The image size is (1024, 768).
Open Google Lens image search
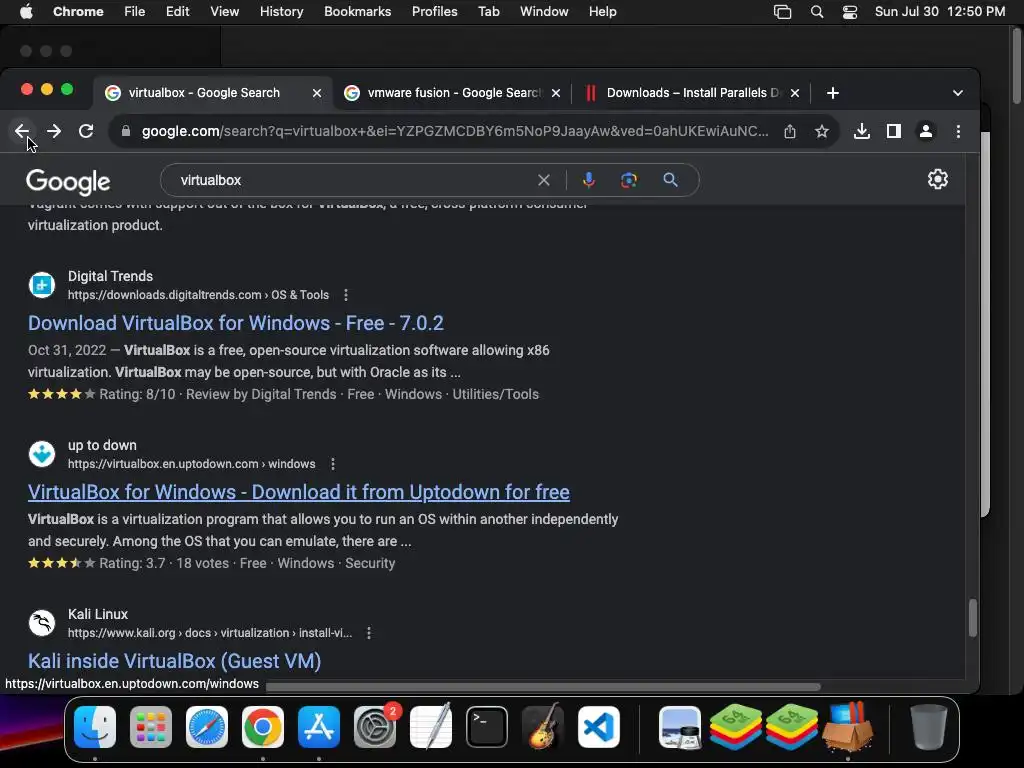[629, 180]
